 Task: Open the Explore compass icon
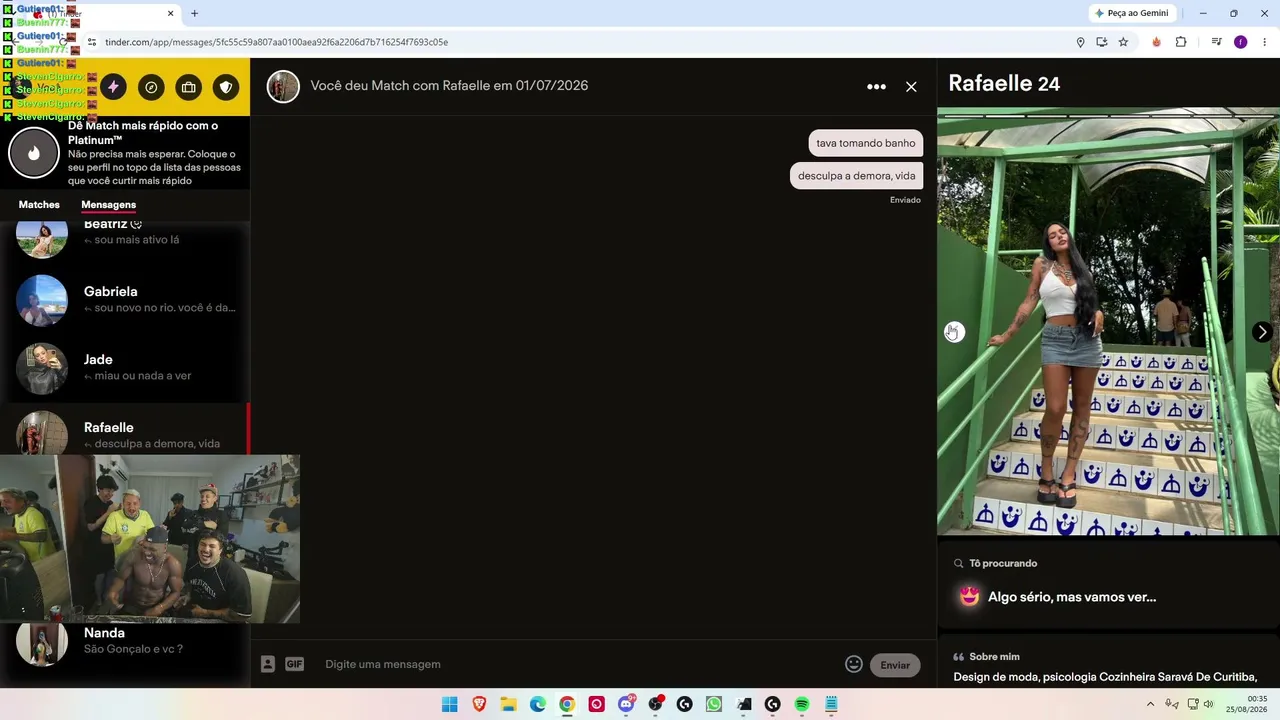(151, 87)
